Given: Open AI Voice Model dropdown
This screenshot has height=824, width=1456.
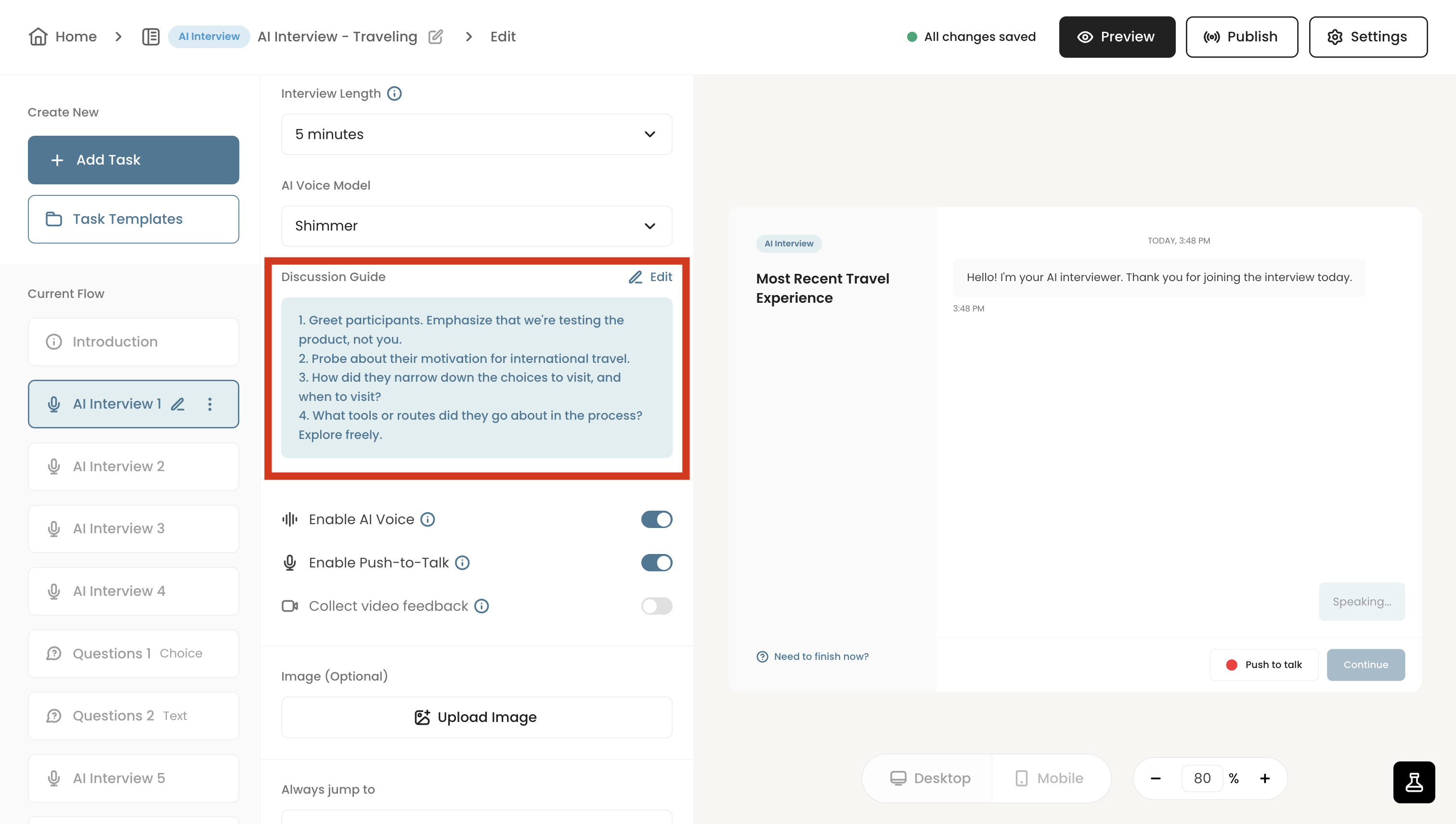Looking at the screenshot, I should coord(477,226).
